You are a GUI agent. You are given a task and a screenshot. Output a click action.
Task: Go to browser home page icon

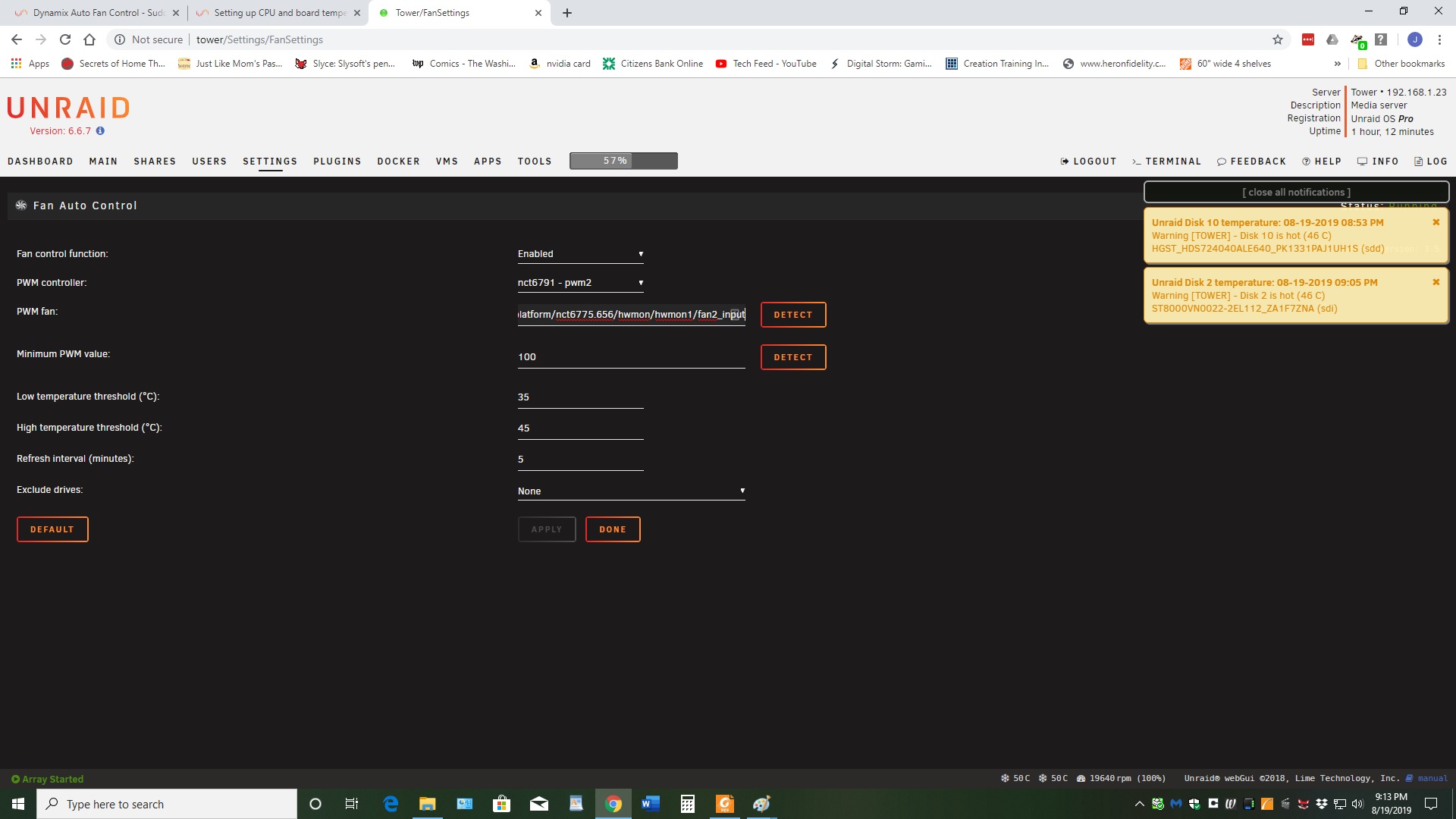click(x=89, y=39)
